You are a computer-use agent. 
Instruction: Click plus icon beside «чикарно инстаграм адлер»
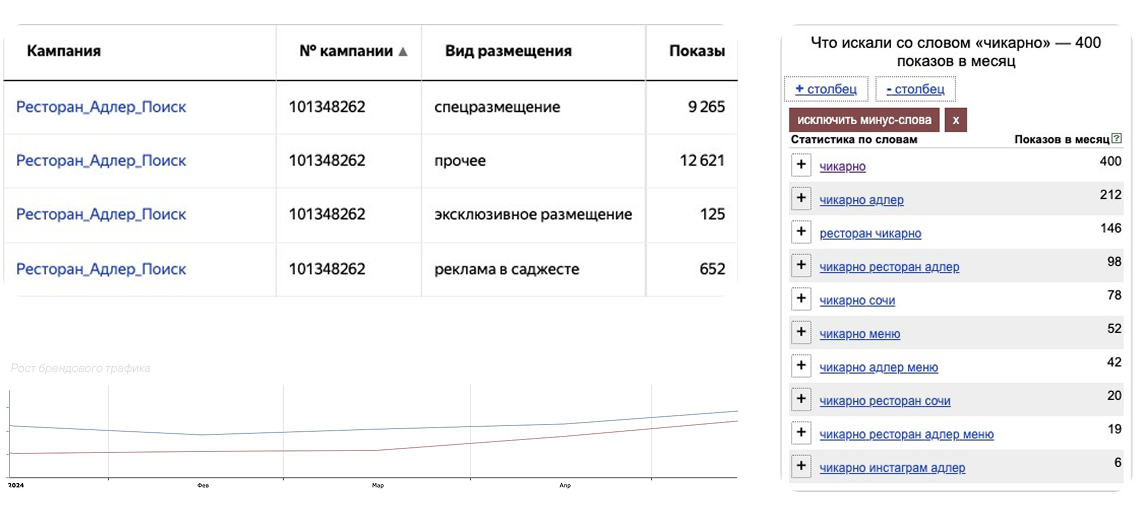click(x=800, y=466)
